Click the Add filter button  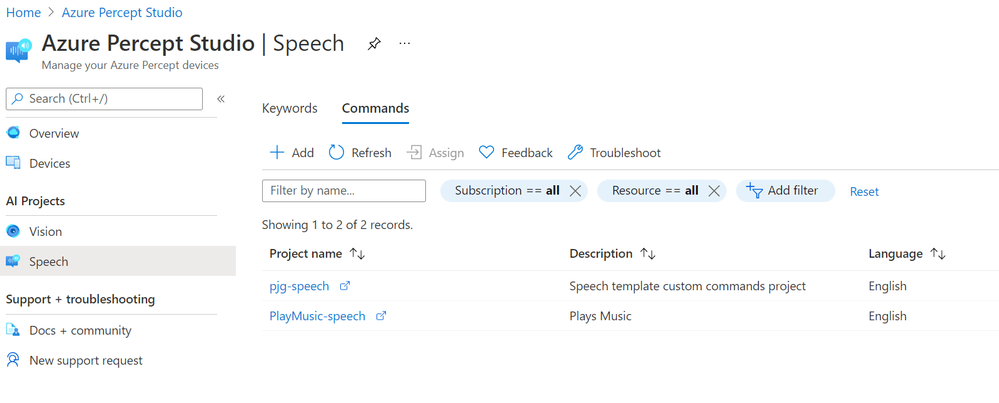pyautogui.click(x=785, y=191)
